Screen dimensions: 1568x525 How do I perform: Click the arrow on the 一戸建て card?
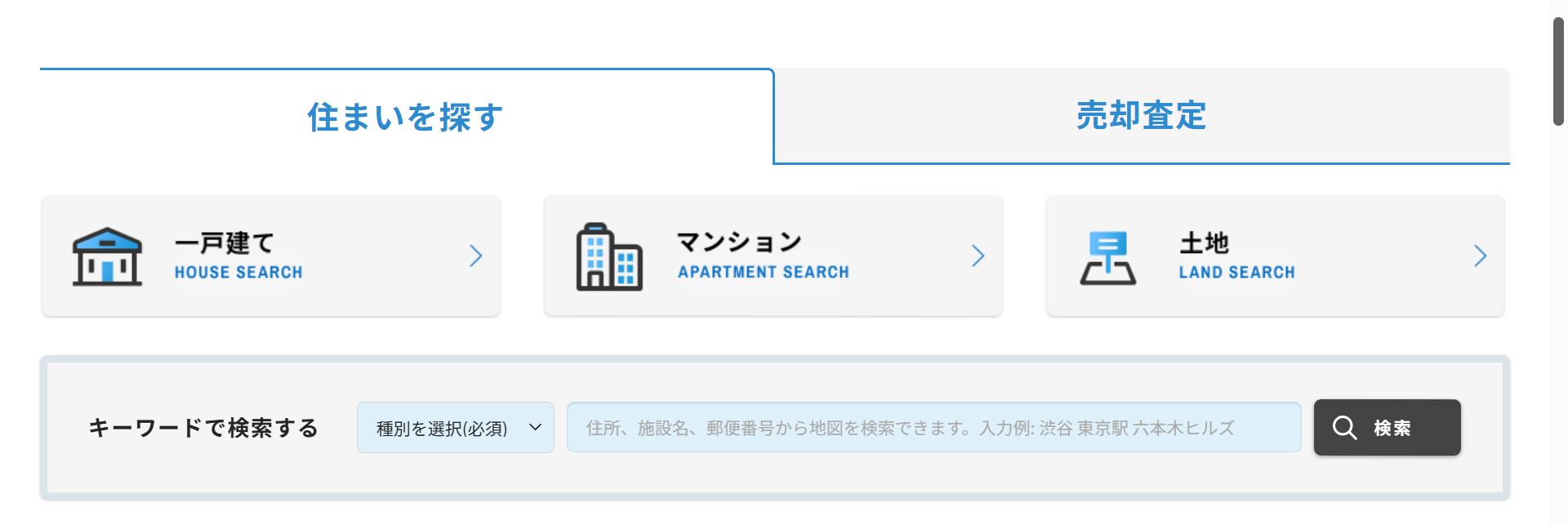pyautogui.click(x=476, y=256)
